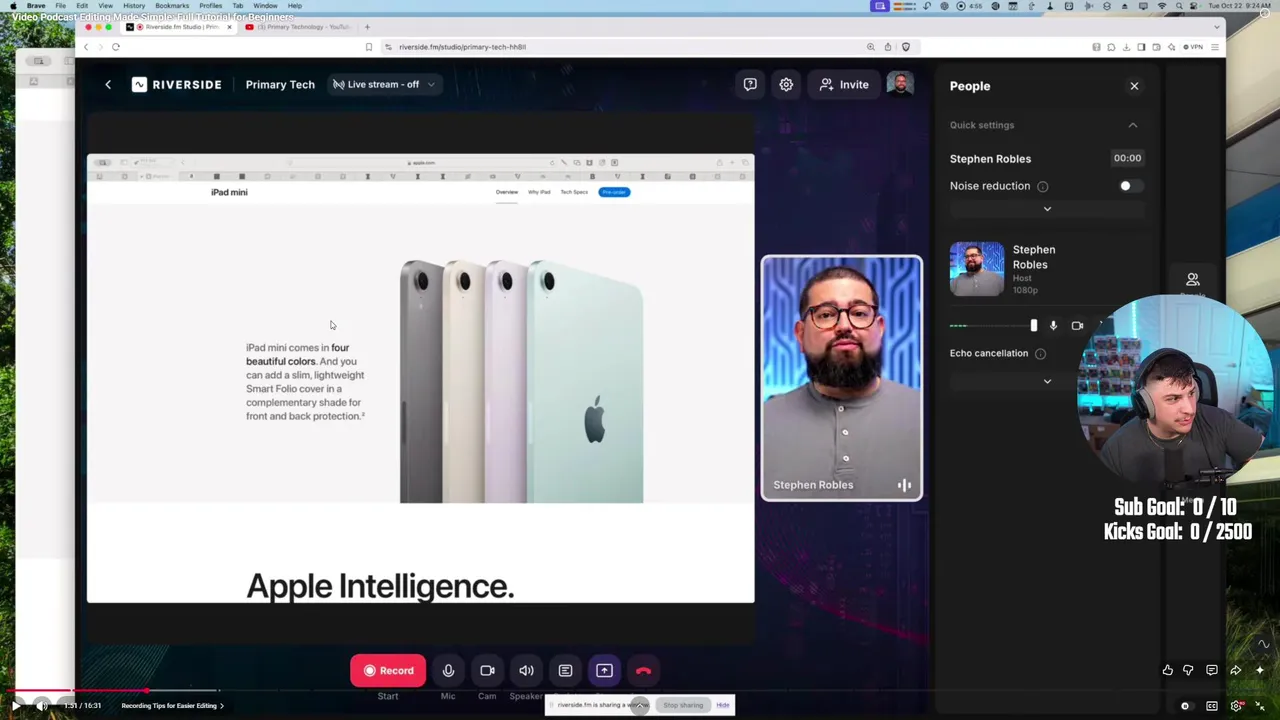Click the highlighted share screen icon
This screenshot has width=1280, height=720.
click(604, 671)
